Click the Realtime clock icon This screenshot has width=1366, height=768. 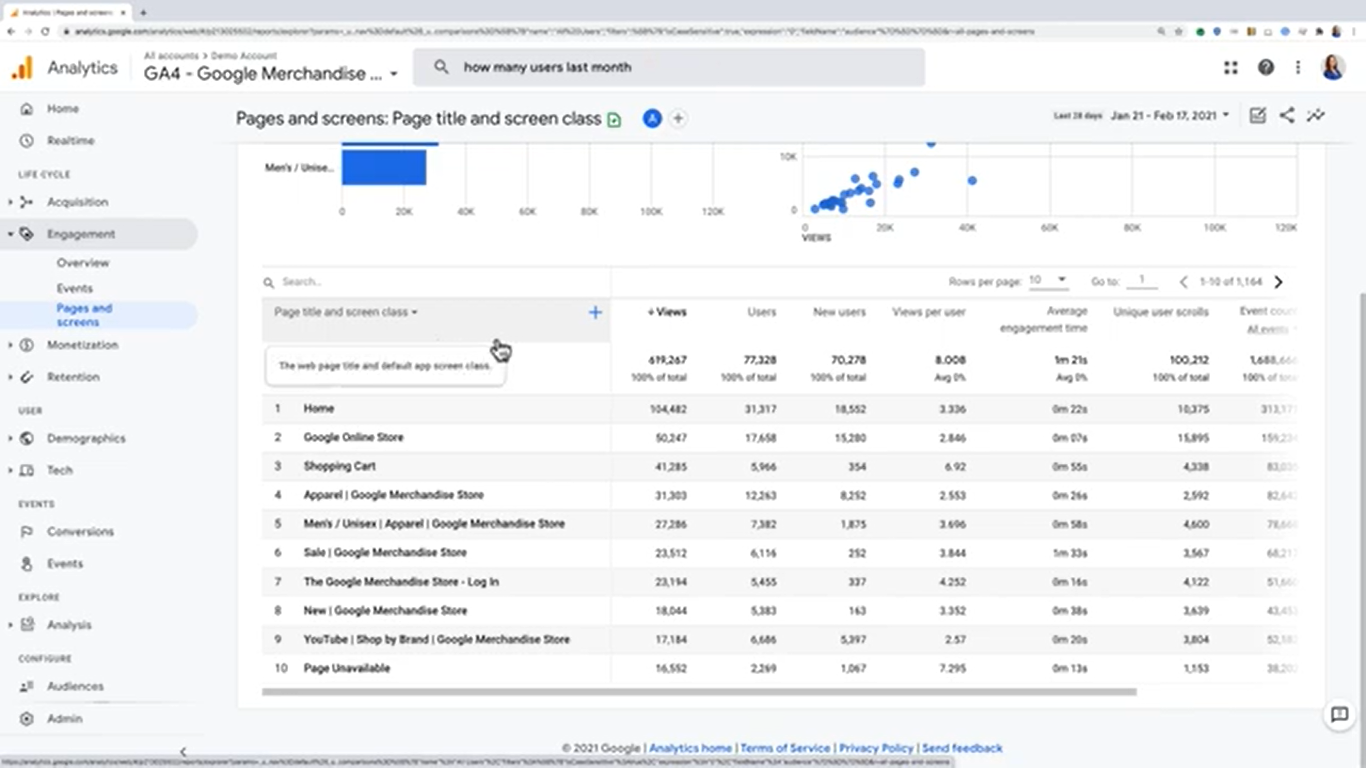27,141
